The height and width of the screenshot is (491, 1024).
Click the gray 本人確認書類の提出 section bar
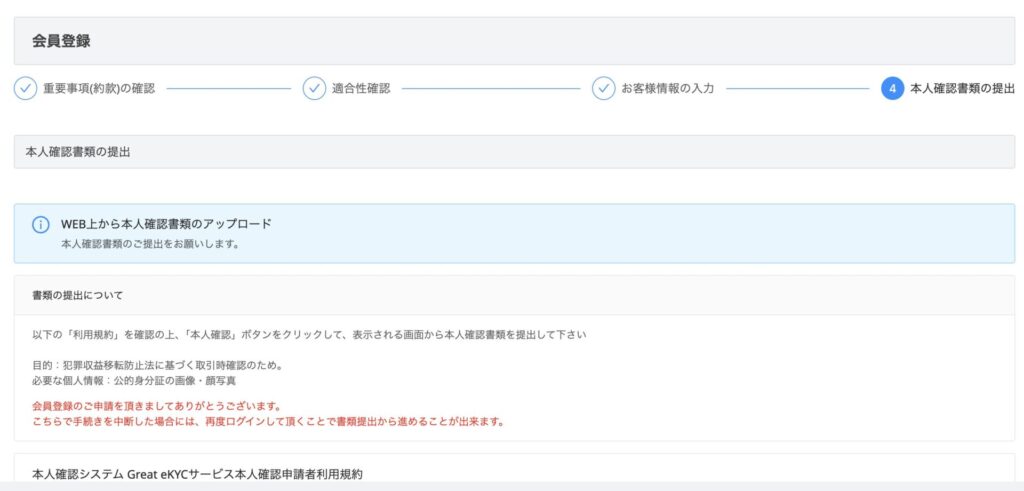click(x=514, y=152)
